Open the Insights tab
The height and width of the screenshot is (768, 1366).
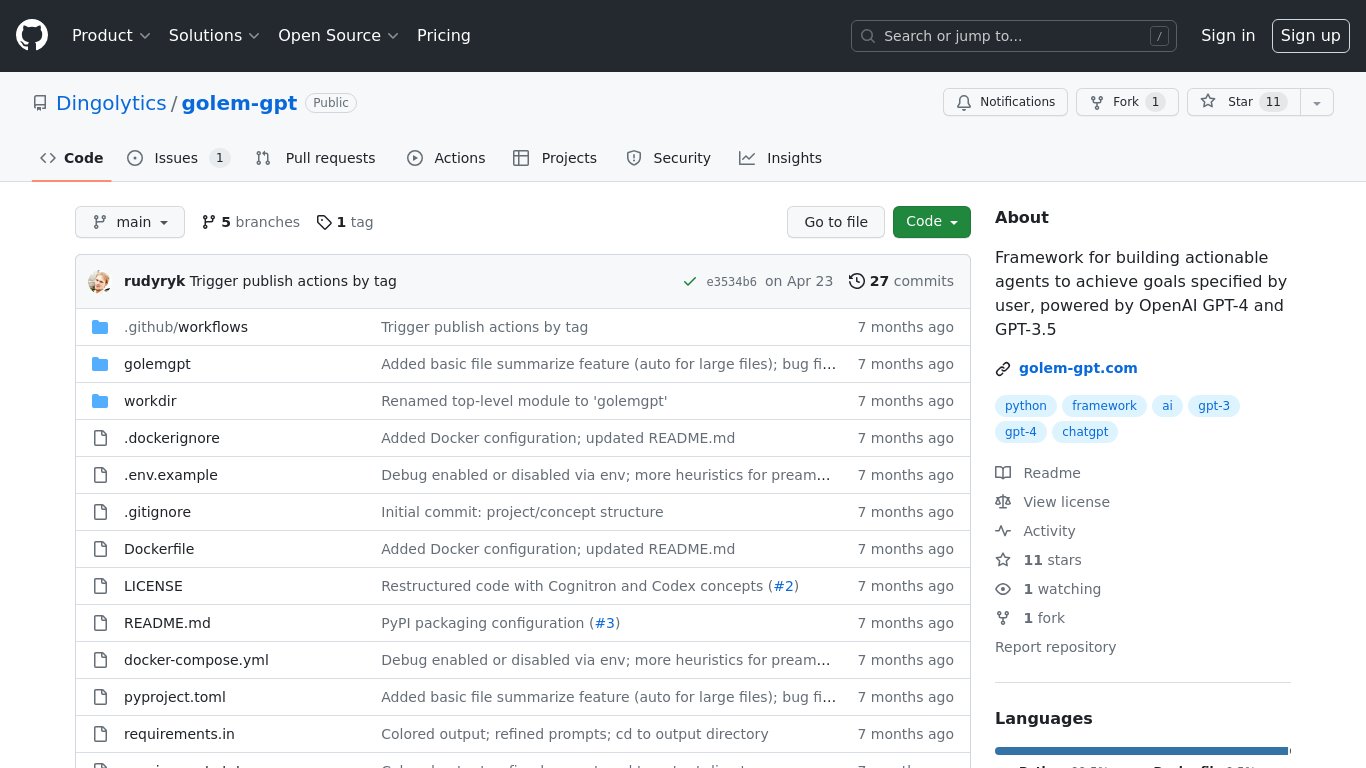click(x=780, y=158)
